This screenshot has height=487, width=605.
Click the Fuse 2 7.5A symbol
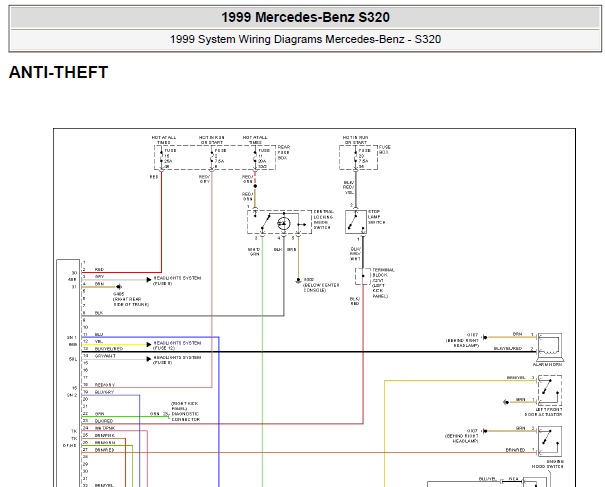[211, 158]
